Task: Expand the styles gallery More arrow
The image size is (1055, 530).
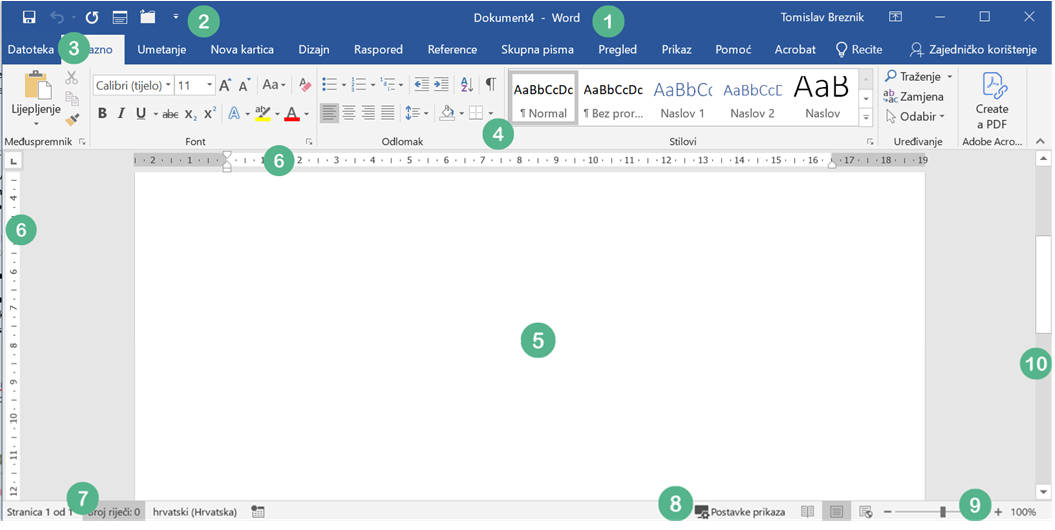Action: click(x=865, y=118)
